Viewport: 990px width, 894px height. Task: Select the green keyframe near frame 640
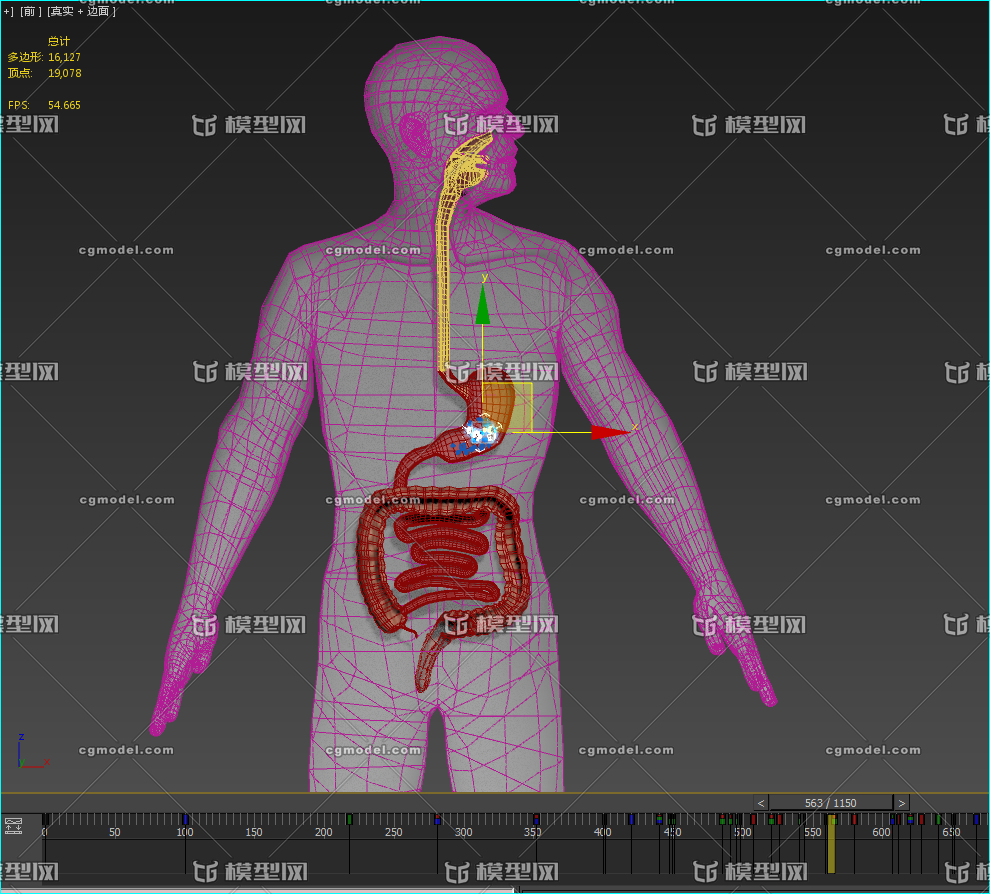938,820
